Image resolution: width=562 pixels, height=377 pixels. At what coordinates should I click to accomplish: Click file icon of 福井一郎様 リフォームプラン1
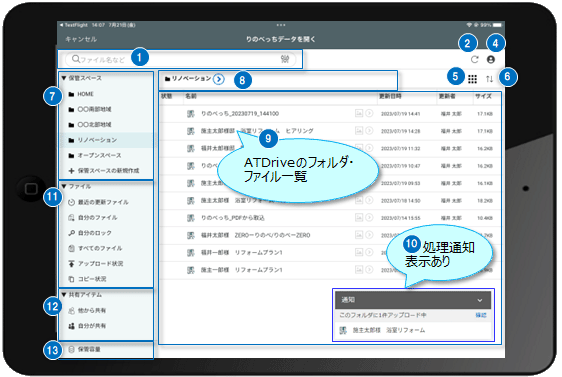(191, 253)
